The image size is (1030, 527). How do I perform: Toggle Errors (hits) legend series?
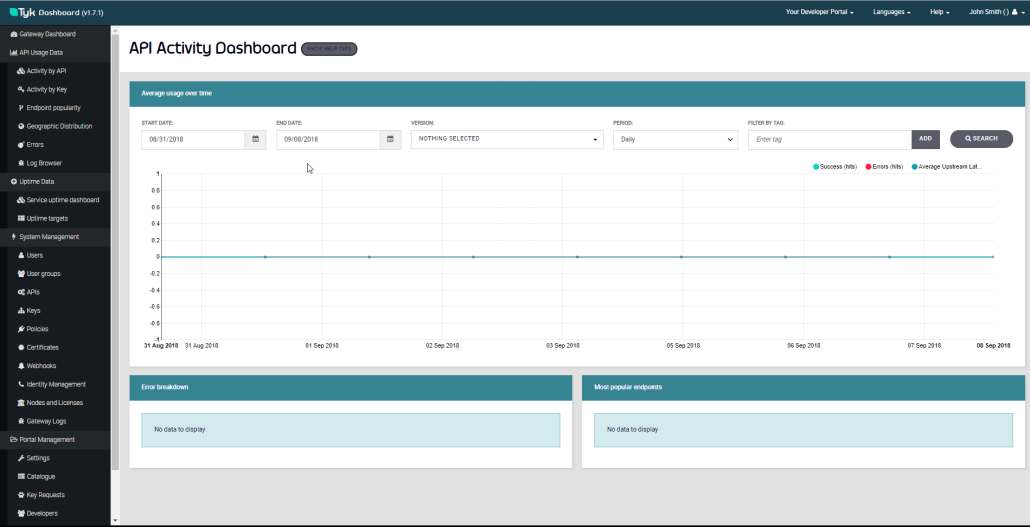coord(883,167)
